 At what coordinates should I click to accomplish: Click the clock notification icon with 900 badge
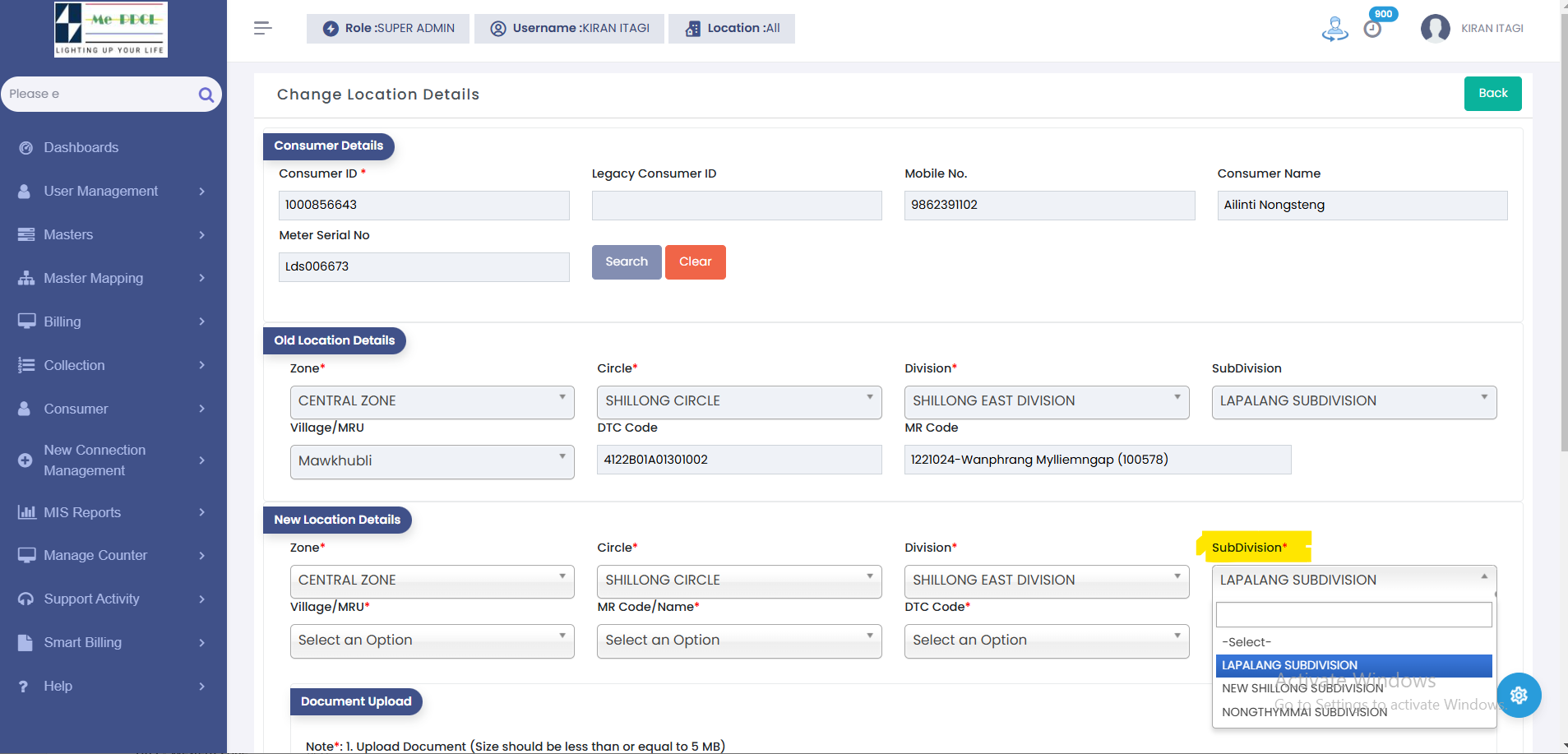click(x=1372, y=29)
